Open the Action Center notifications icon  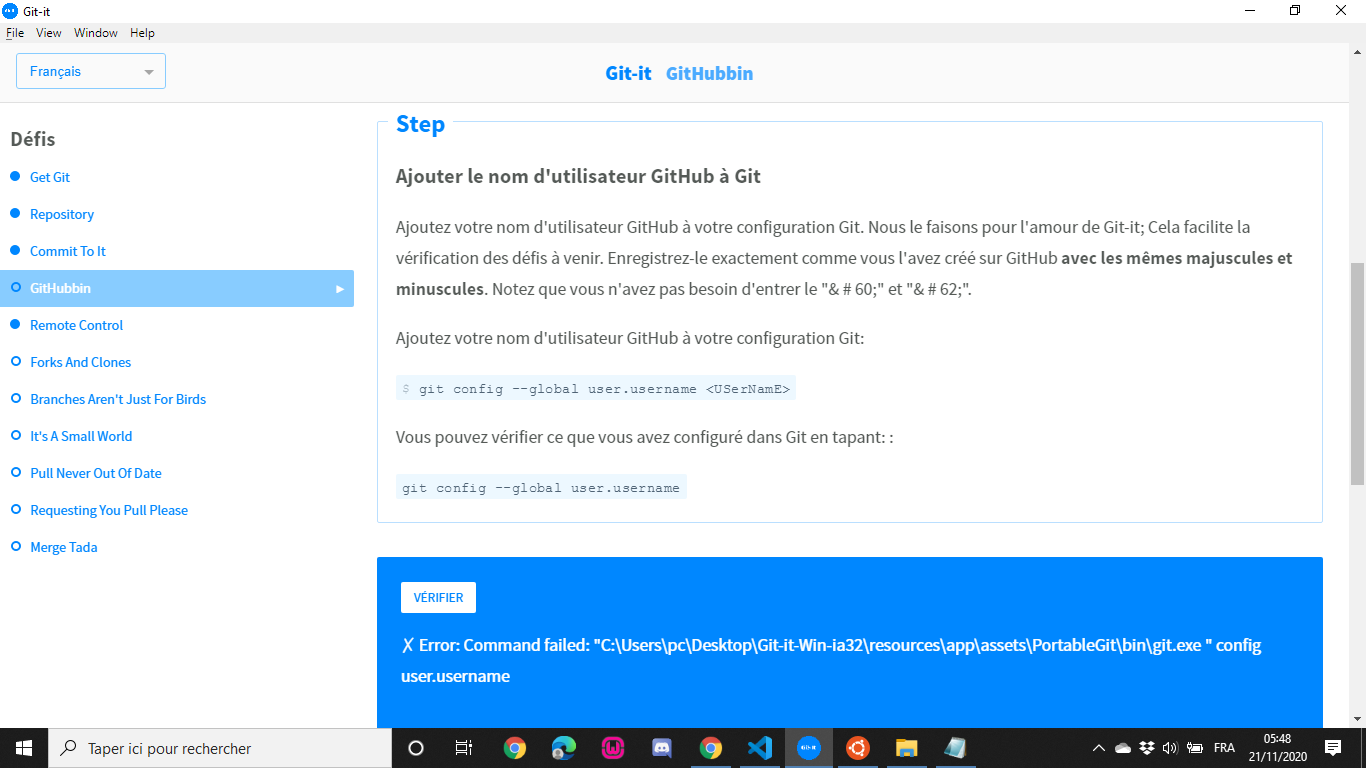1333,748
